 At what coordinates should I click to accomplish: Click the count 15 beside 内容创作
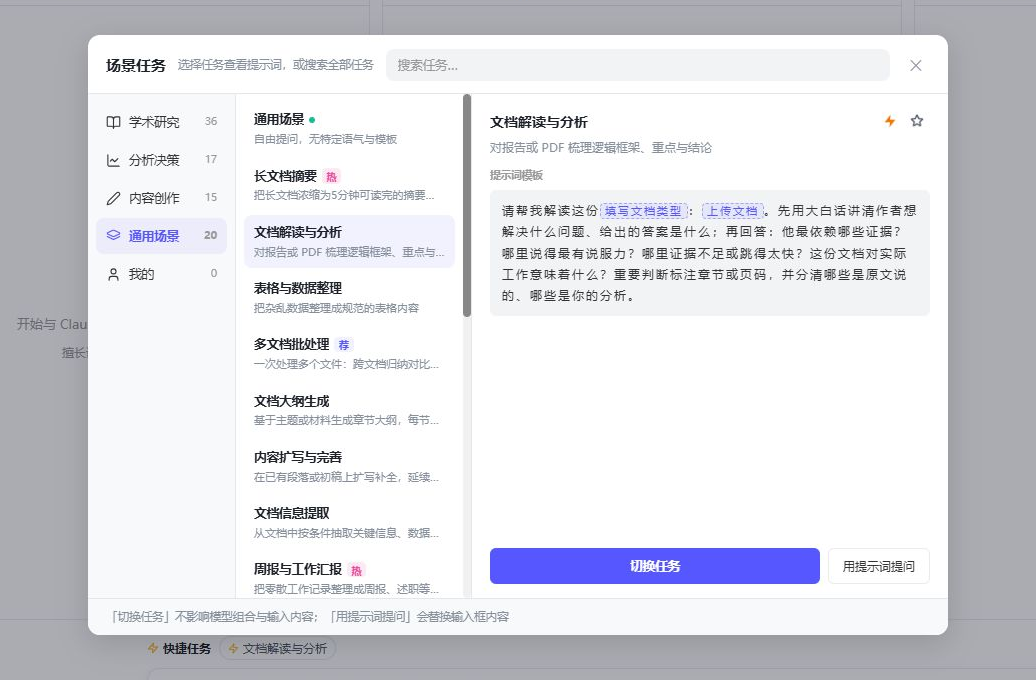(x=211, y=197)
